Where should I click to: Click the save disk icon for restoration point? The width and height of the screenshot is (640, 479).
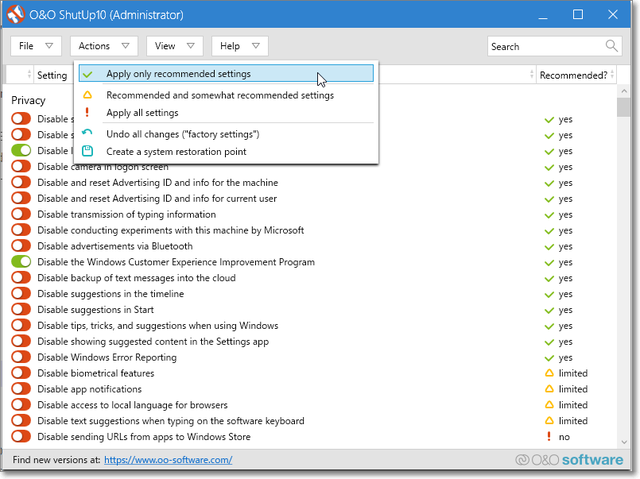[x=88, y=152]
